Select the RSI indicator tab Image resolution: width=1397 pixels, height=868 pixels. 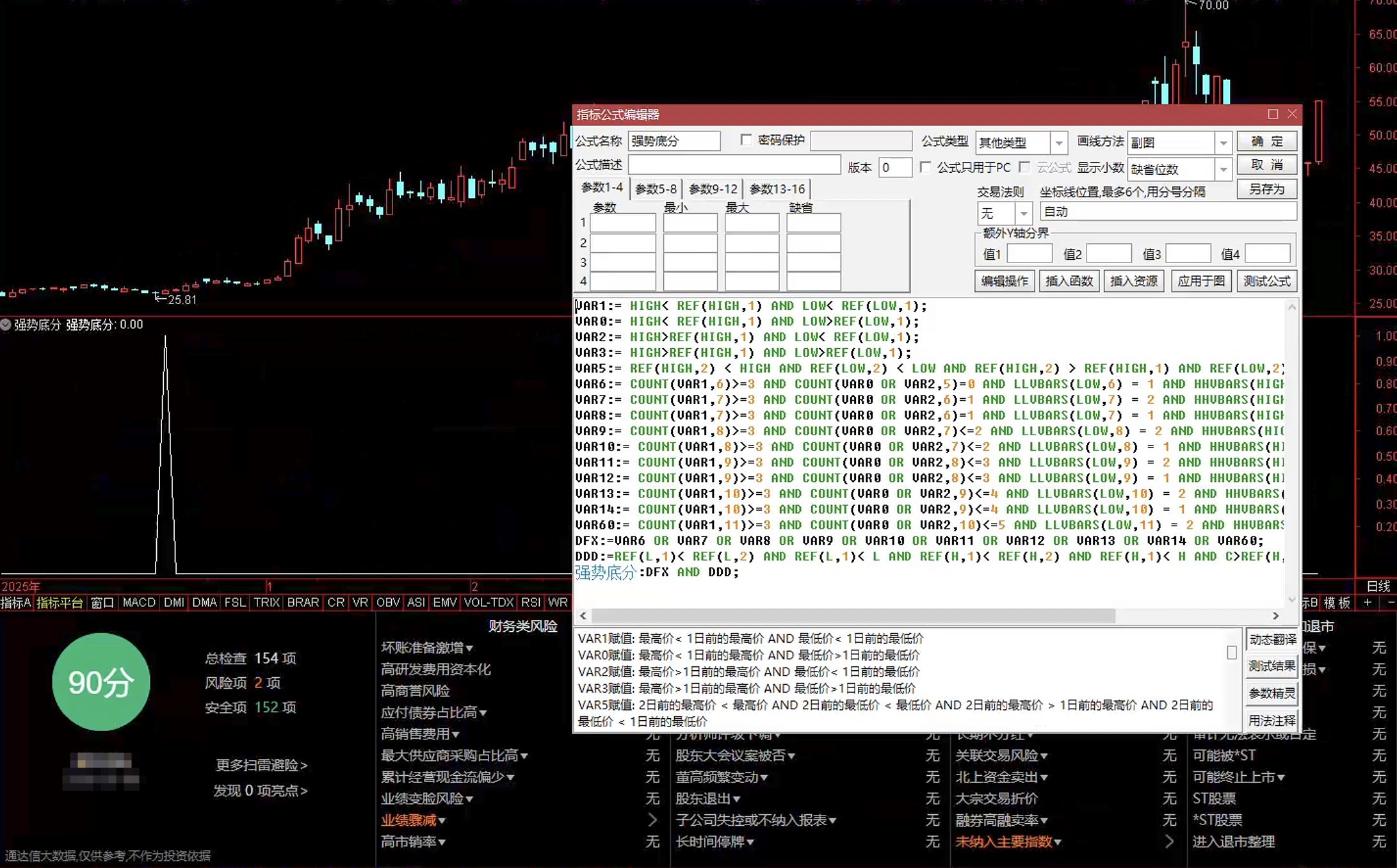click(530, 602)
